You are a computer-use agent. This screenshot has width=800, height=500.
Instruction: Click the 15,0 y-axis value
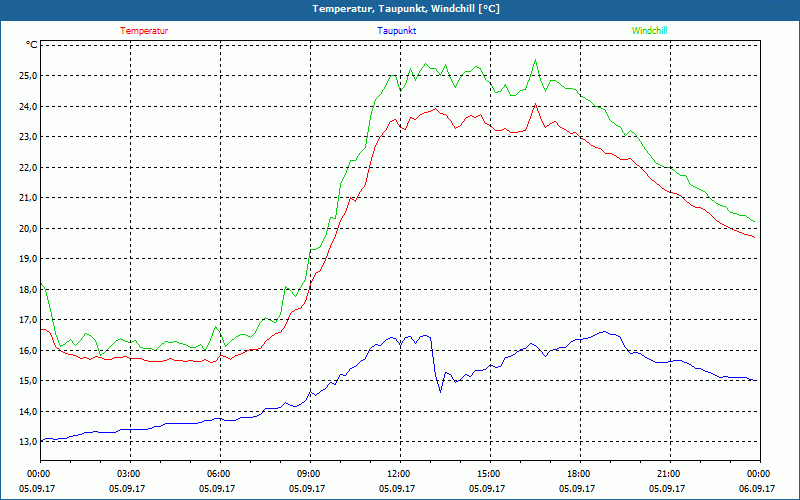click(28, 381)
